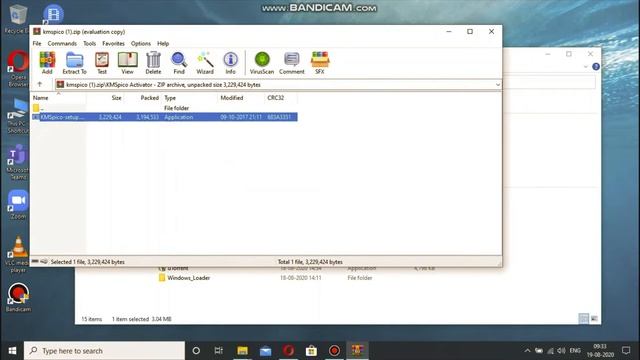Sort by the CRC32 column header
The image size is (640, 360).
coord(281,98)
